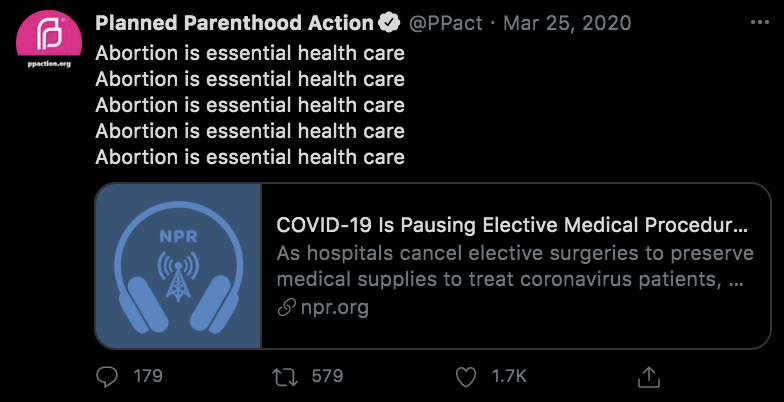Follow the npr.org domain link
Screen dimensions: 784x402
pos(335,308)
